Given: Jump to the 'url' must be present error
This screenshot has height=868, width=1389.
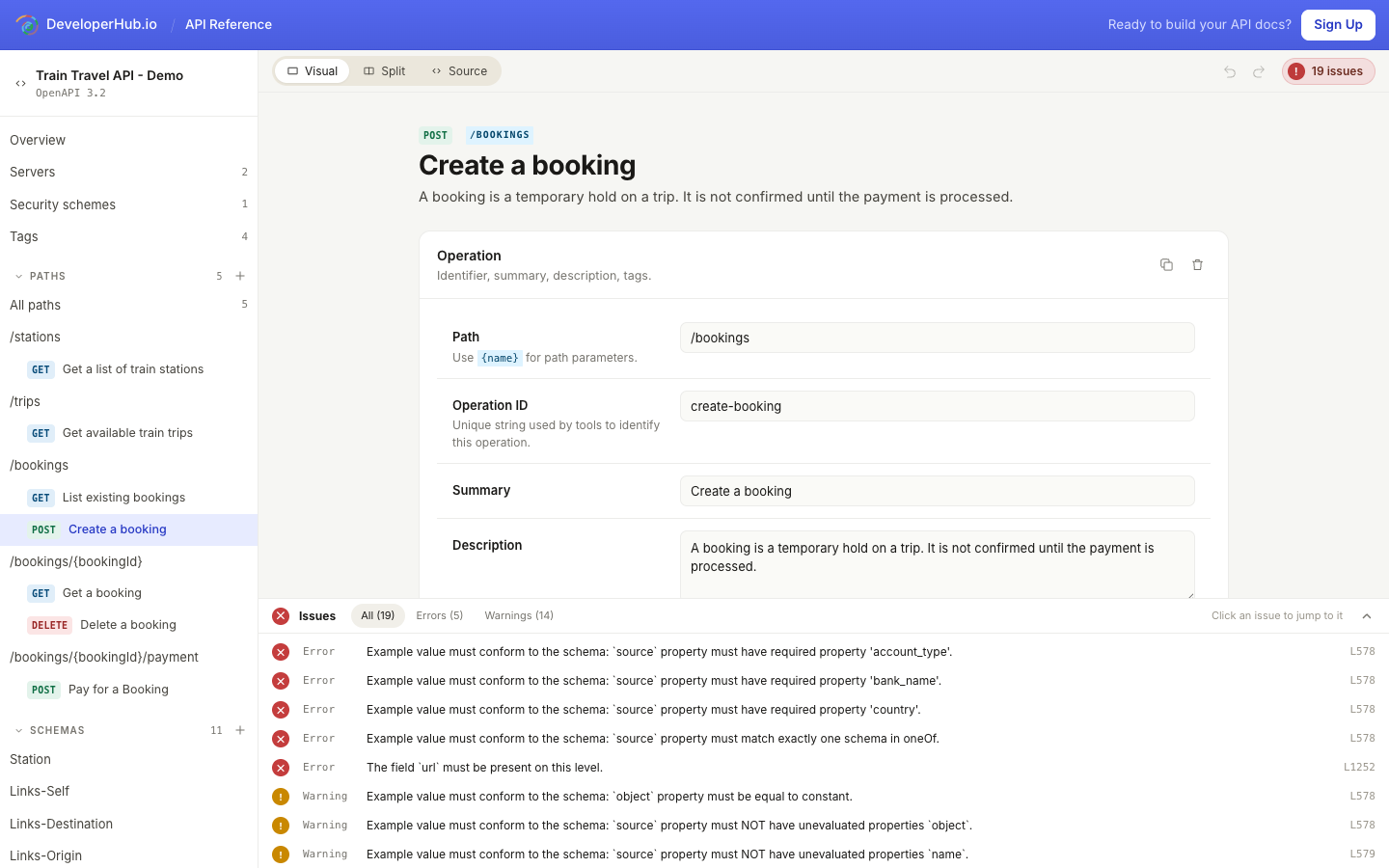Looking at the screenshot, I should [x=824, y=768].
